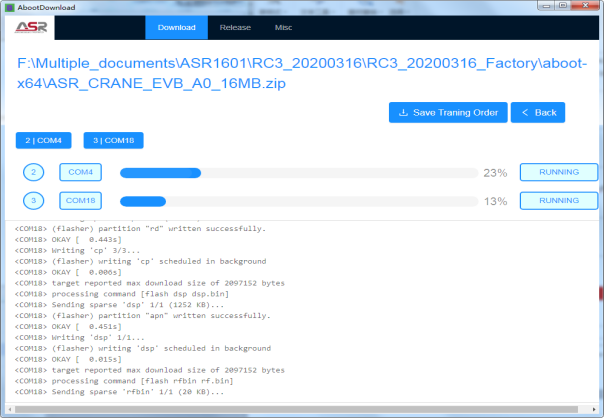Click the left chevron on Back button
605x419 pixels.
click(x=525, y=113)
